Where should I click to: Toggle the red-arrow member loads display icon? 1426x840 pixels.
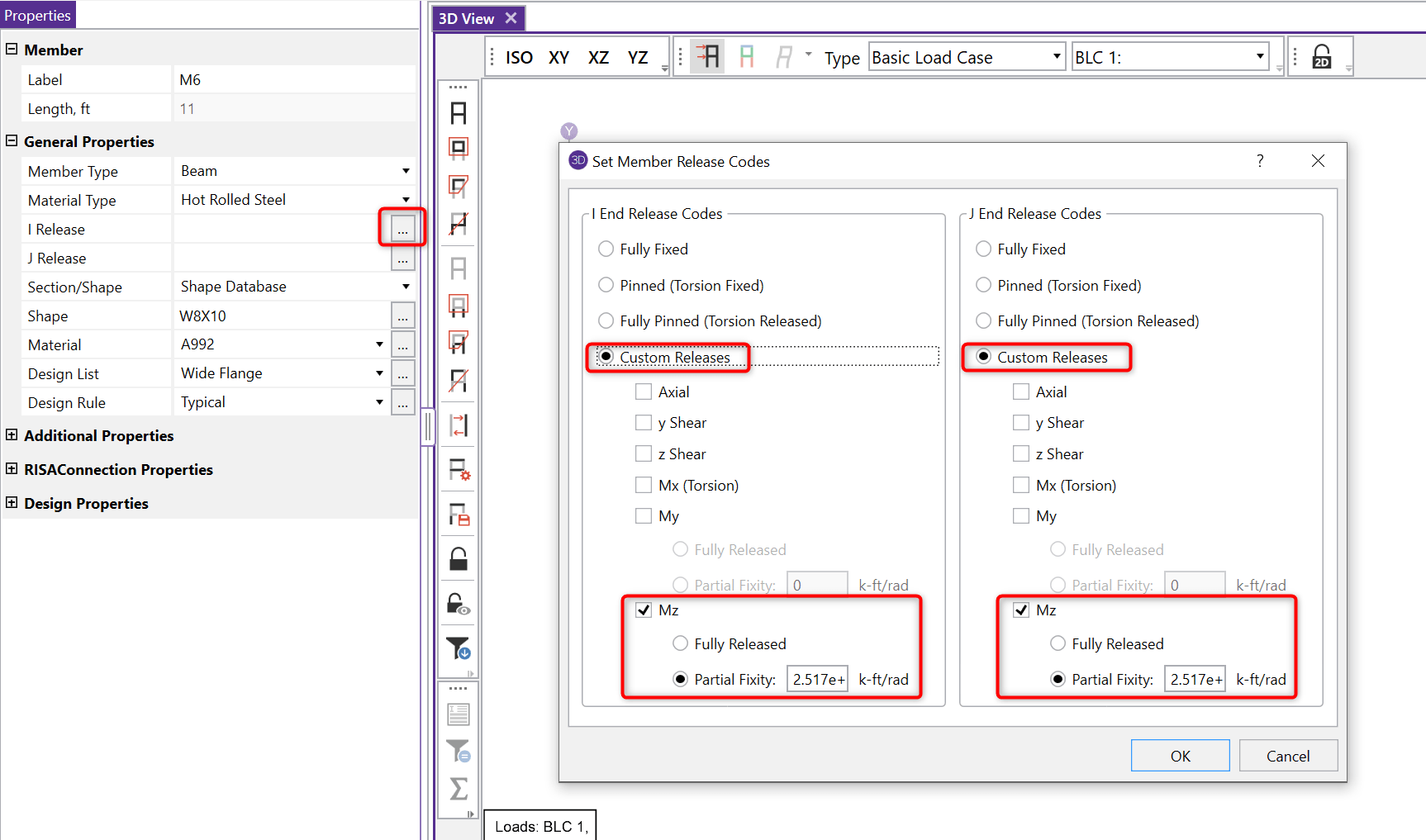(707, 57)
